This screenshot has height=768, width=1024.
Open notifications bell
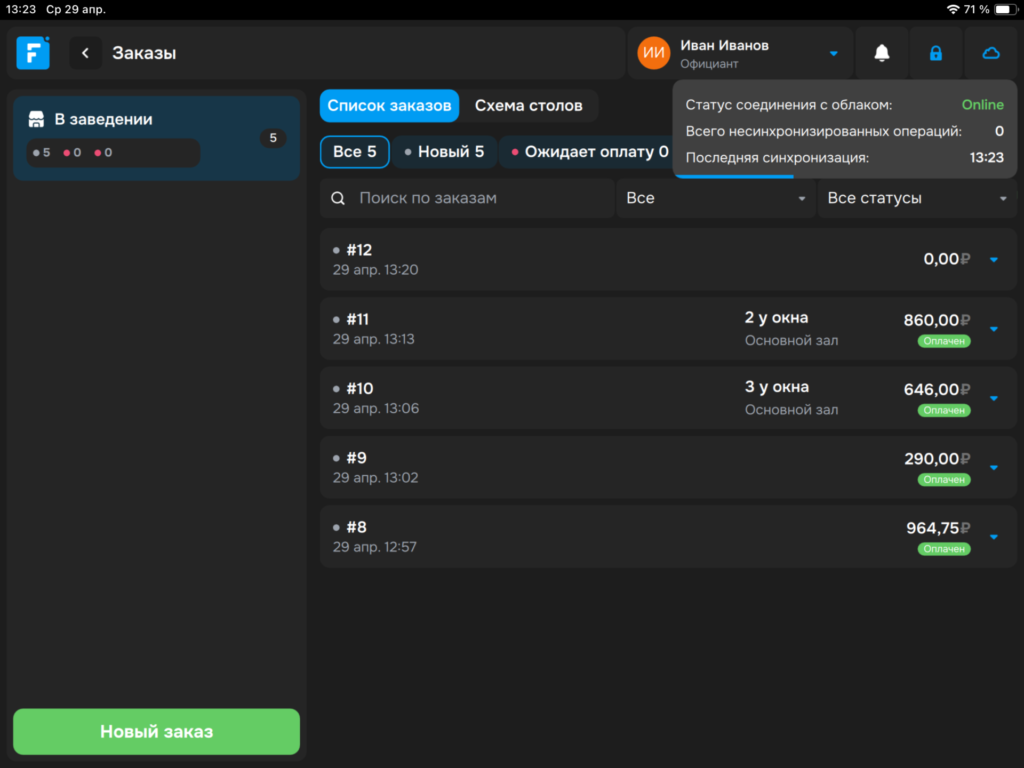tap(882, 53)
